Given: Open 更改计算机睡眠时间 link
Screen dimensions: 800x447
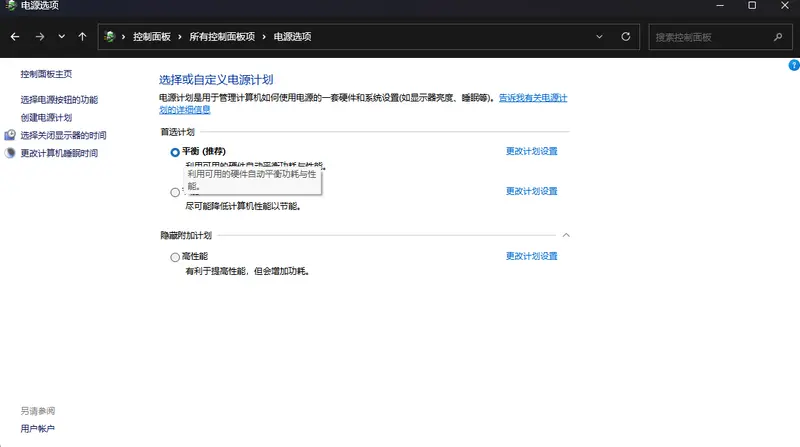Looking at the screenshot, I should coord(59,153).
